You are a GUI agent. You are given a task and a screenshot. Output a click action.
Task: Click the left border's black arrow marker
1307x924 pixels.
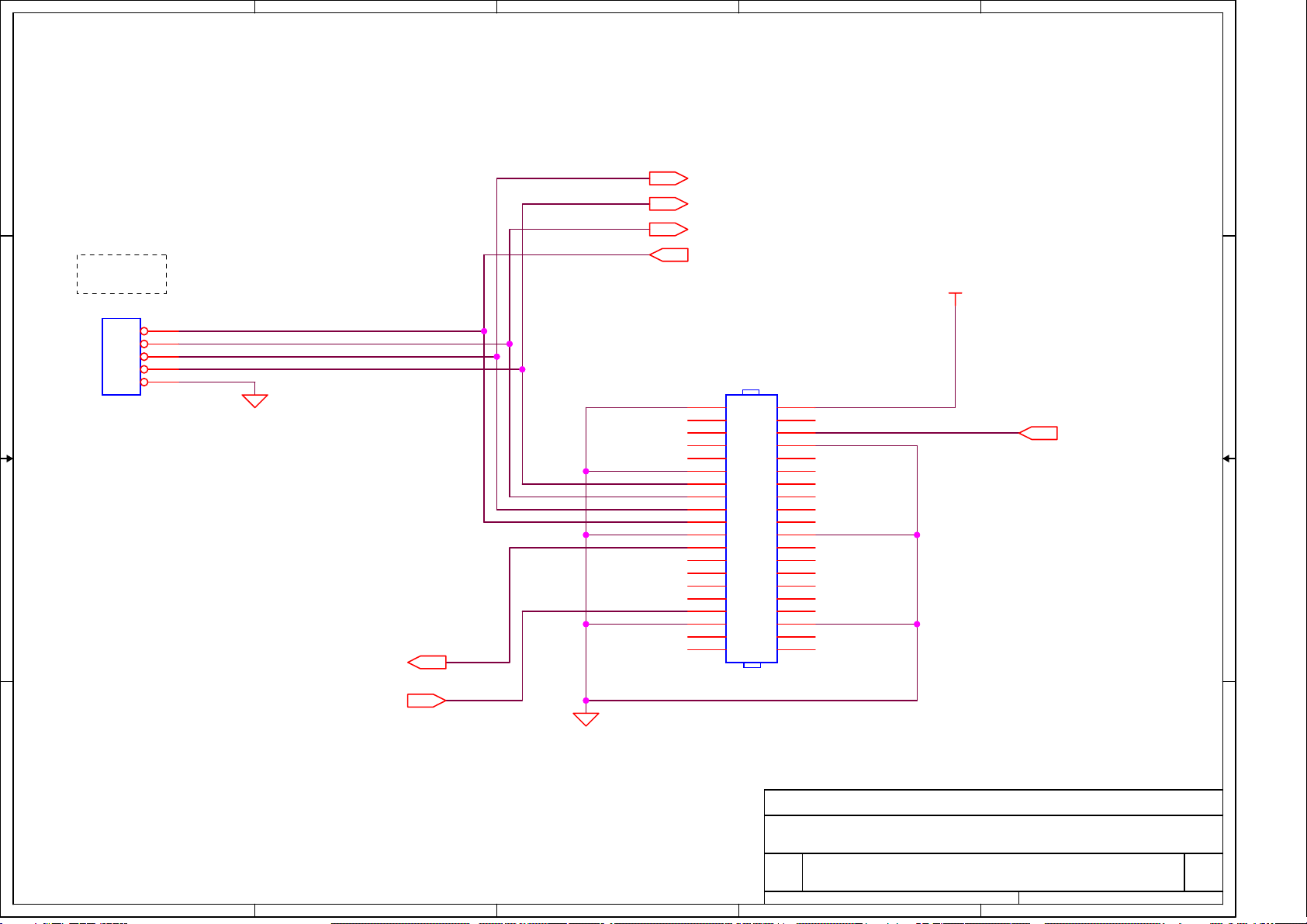8,459
